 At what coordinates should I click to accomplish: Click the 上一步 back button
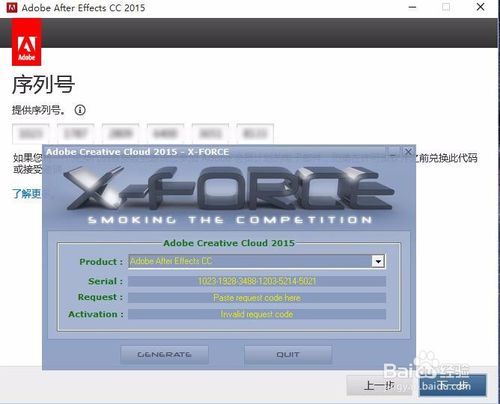click(380, 386)
